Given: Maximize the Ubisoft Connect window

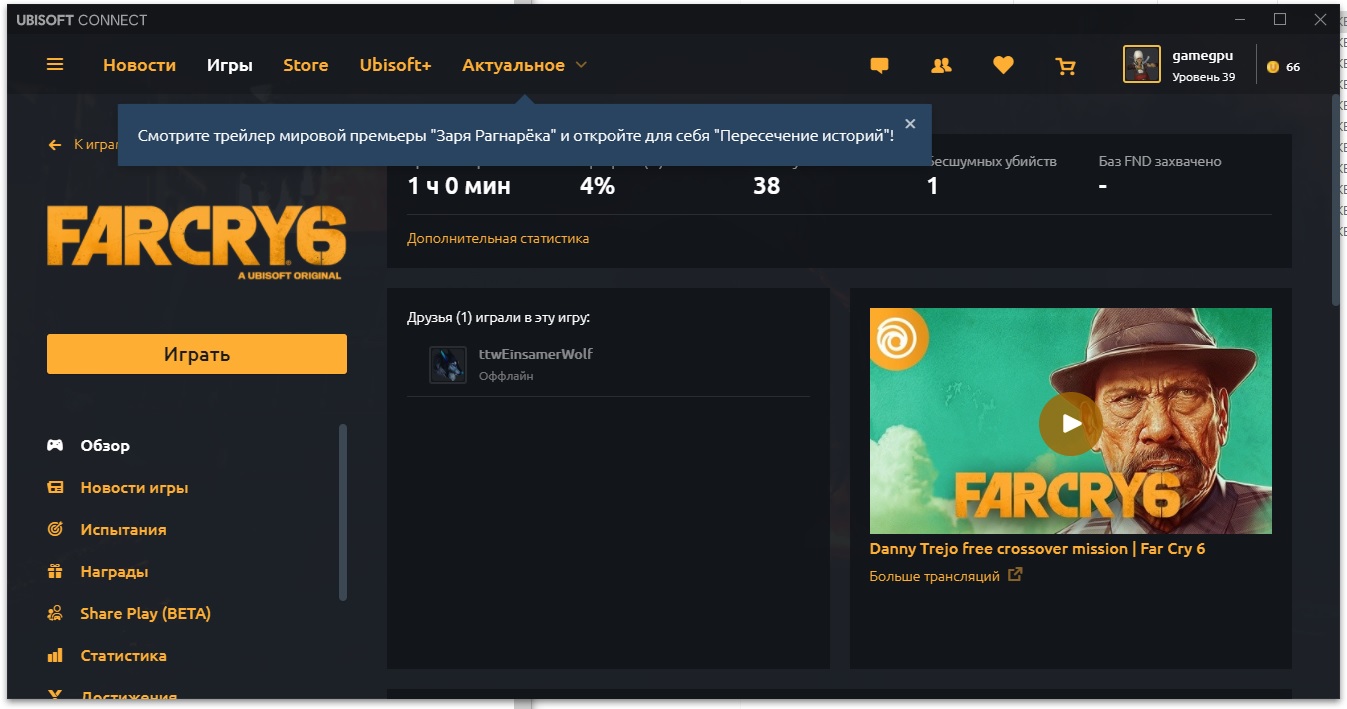Looking at the screenshot, I should 1280,19.
